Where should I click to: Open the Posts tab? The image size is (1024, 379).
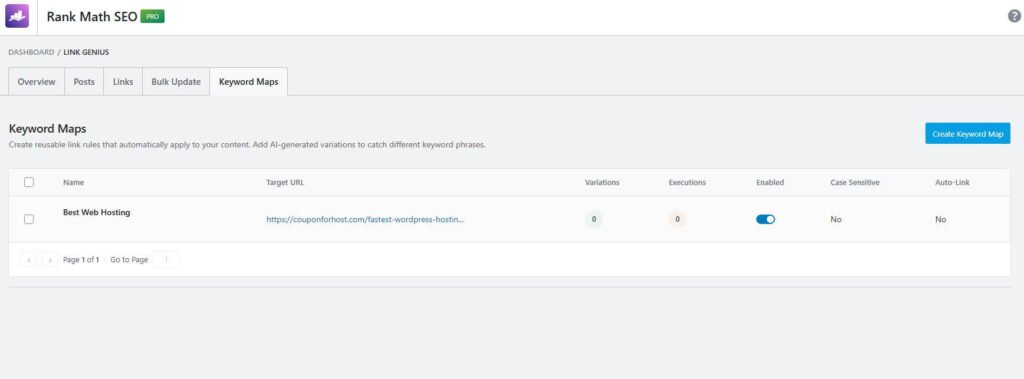tap(84, 82)
